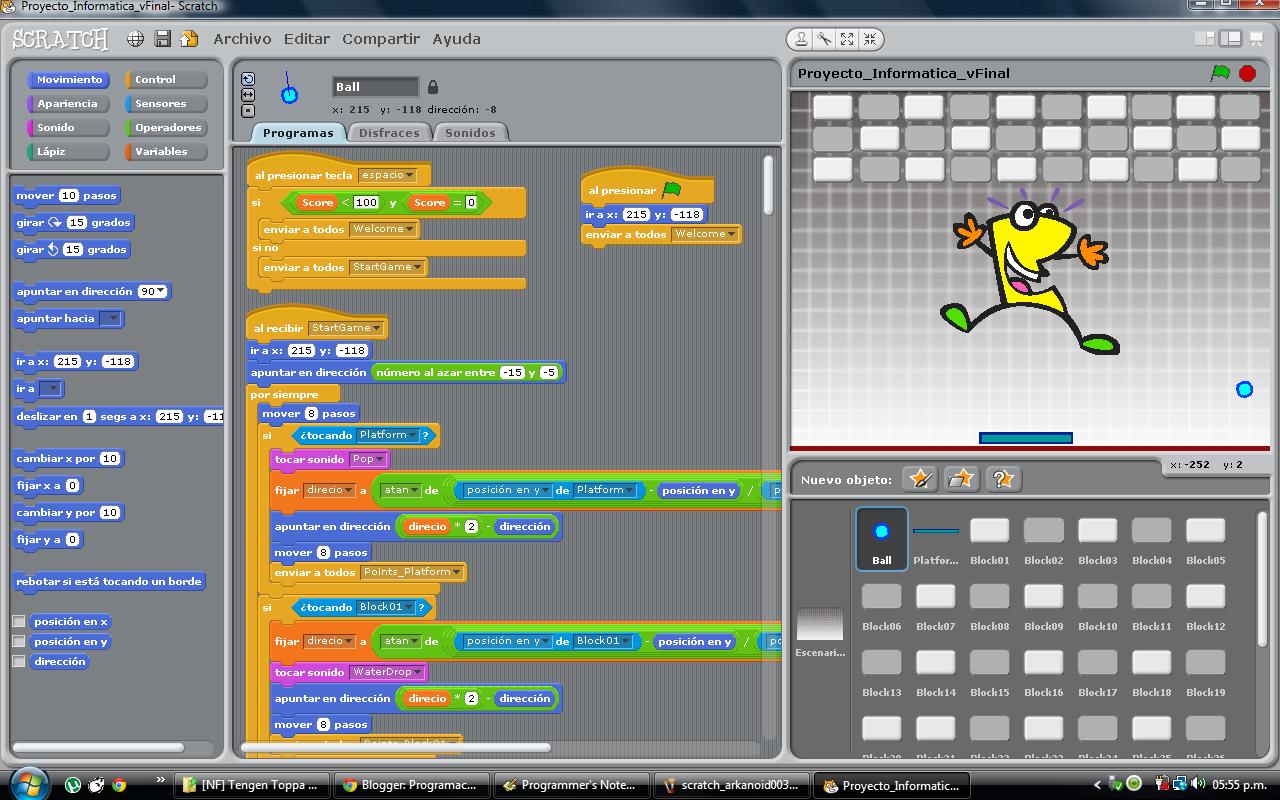Viewport: 1280px width, 800px height.
Task: Switch to the Disfraces tab
Action: point(389,131)
